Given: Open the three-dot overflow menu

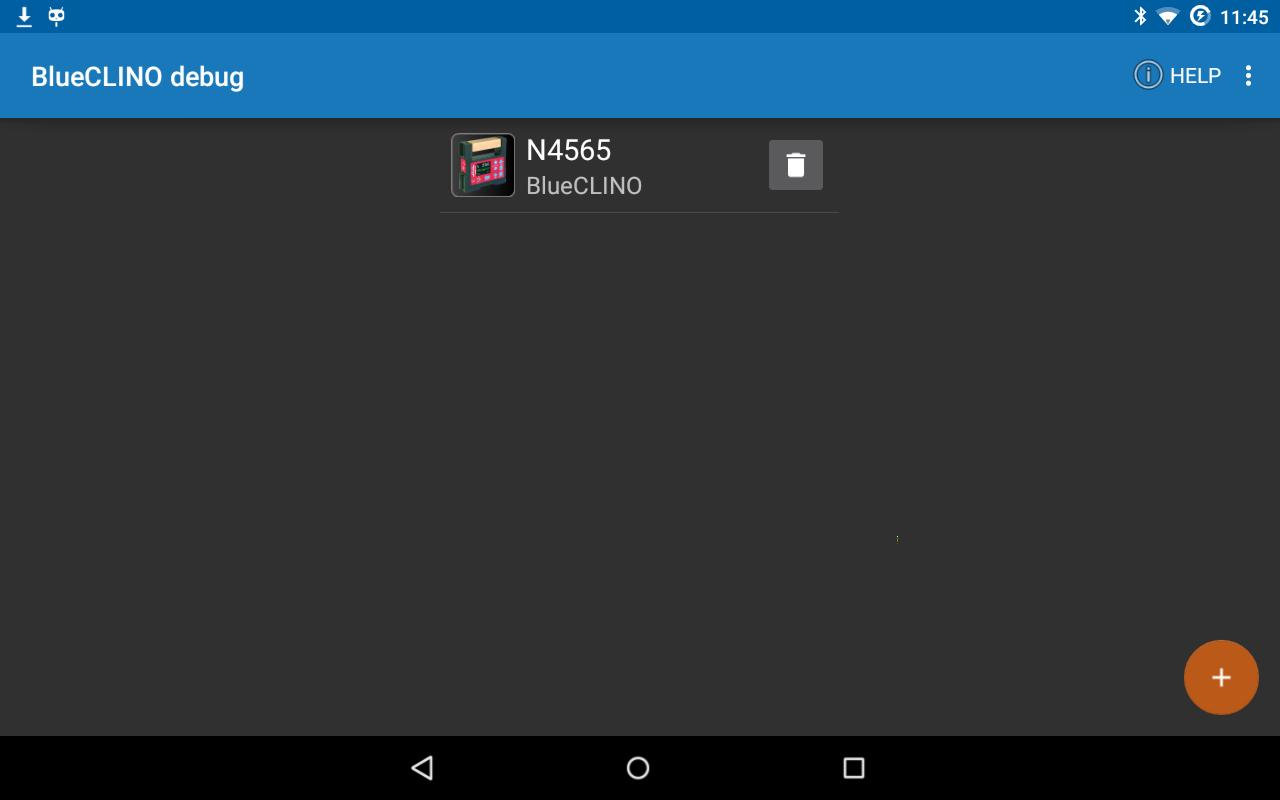Looking at the screenshot, I should pos(1248,76).
